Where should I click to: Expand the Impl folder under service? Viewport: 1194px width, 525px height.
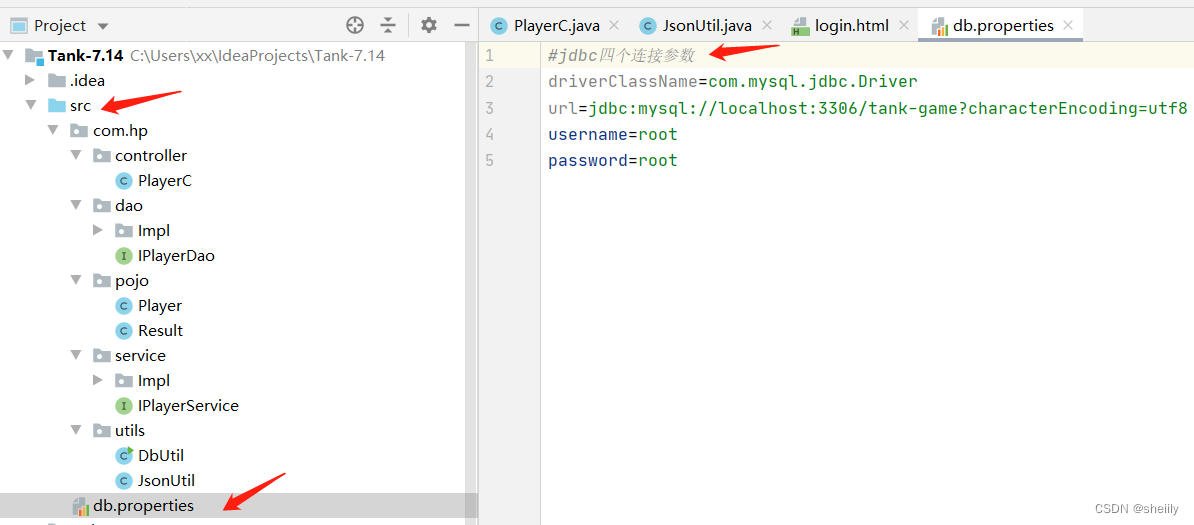(x=97, y=379)
